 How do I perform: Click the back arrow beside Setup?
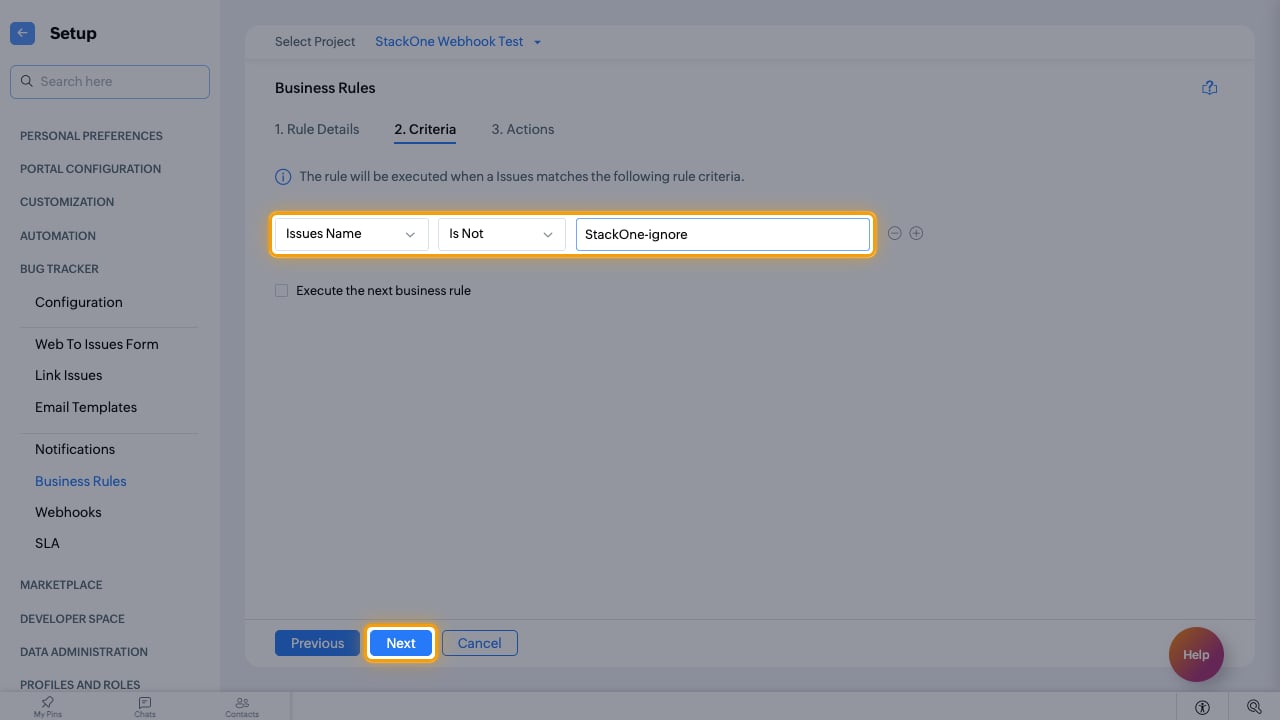pyautogui.click(x=22, y=33)
